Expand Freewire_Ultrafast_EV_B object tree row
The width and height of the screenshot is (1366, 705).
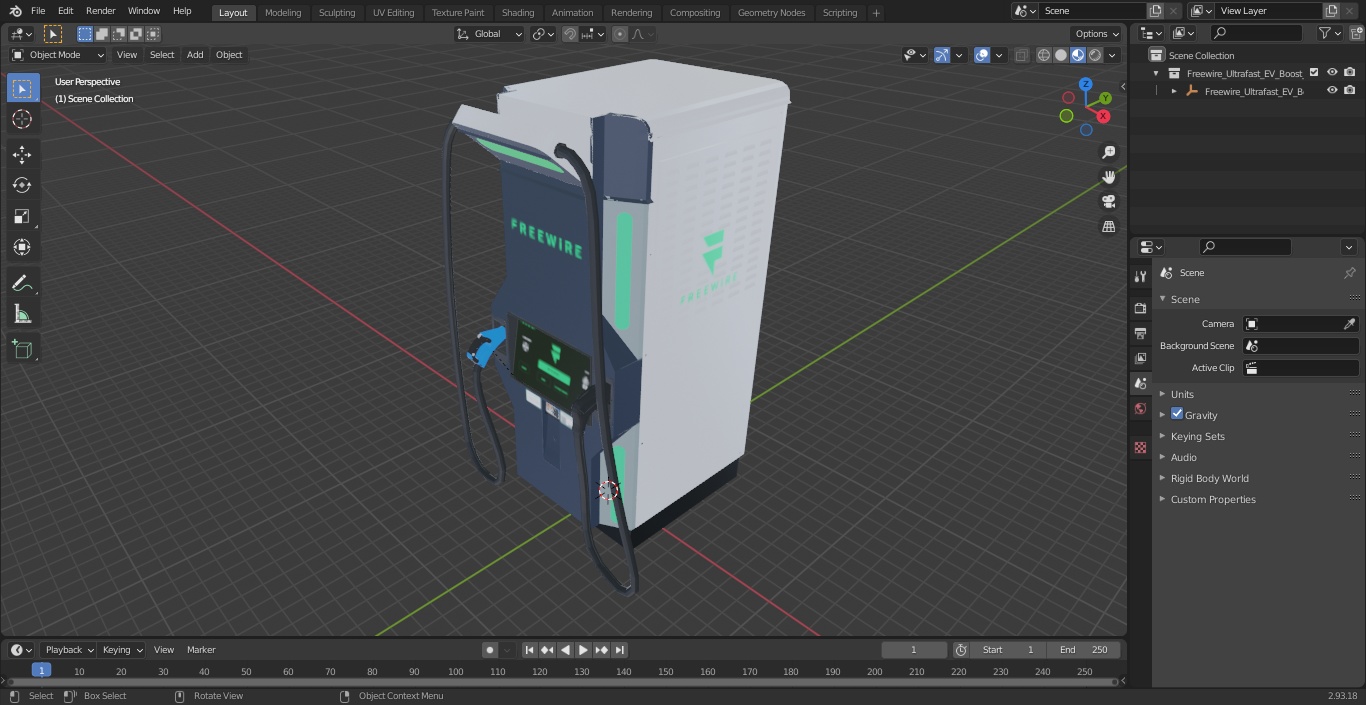(x=1174, y=91)
